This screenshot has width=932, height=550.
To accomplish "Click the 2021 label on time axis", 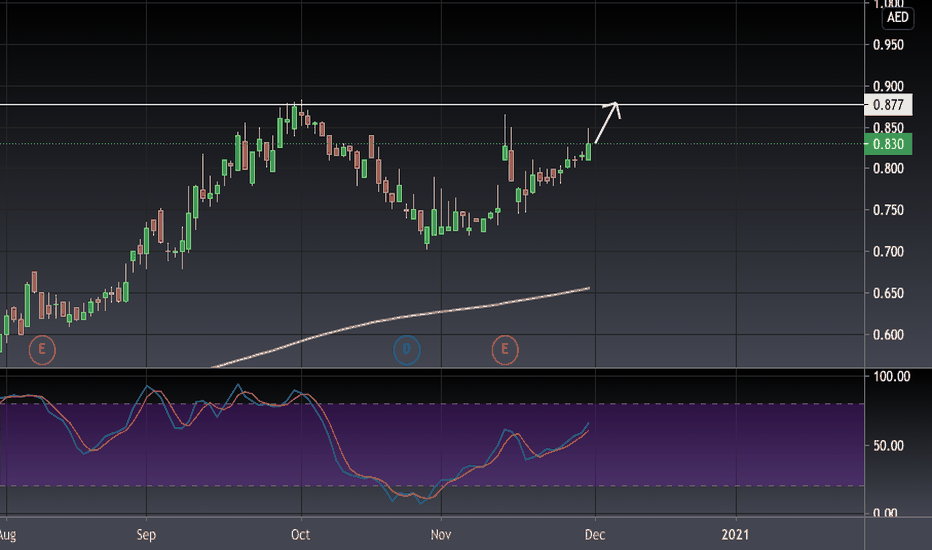I will [735, 535].
